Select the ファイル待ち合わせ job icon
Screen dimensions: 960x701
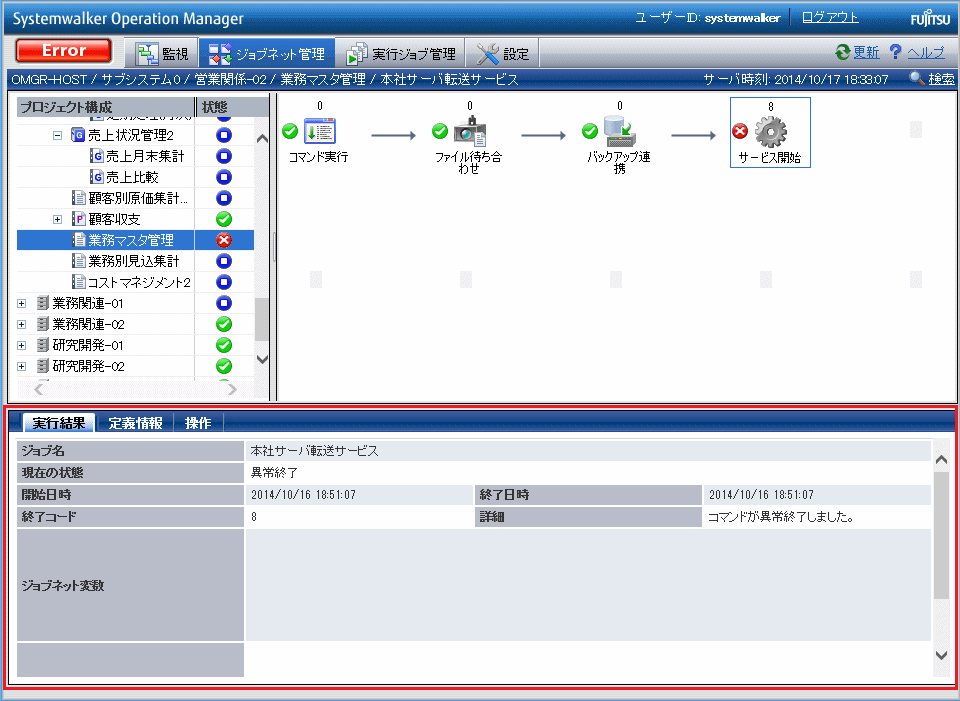tap(470, 130)
